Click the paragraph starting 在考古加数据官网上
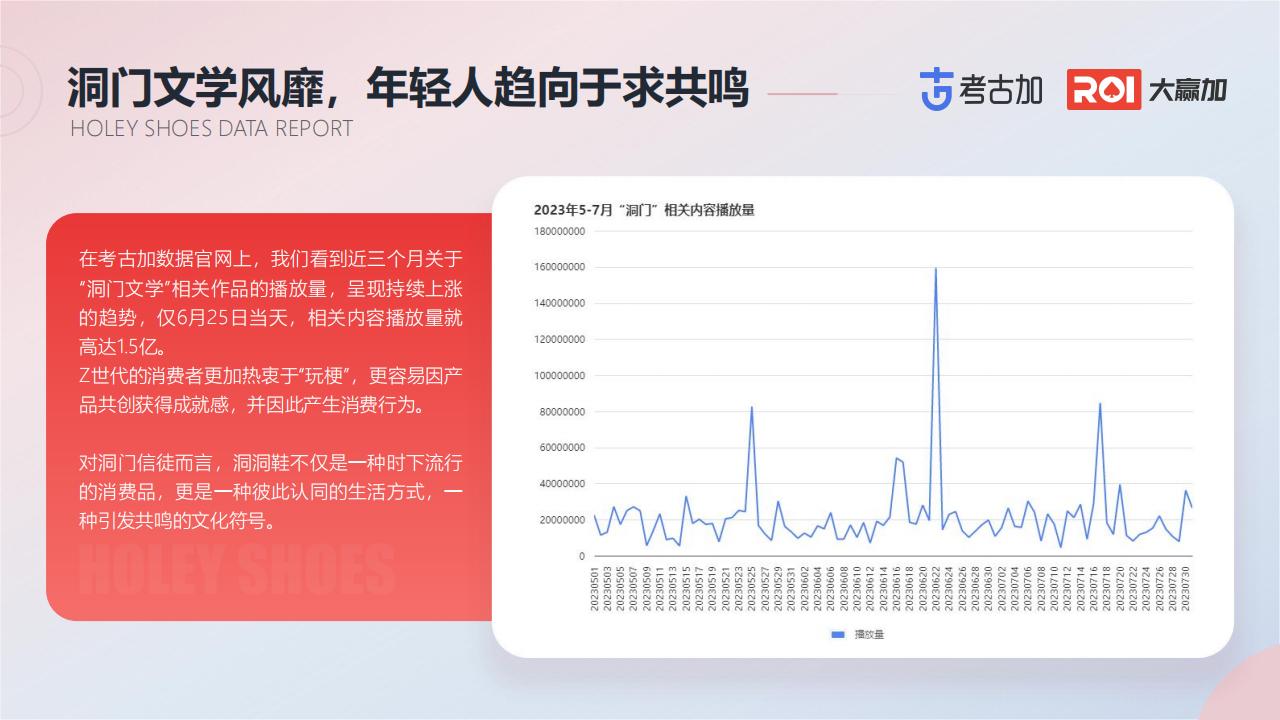 pos(271,304)
